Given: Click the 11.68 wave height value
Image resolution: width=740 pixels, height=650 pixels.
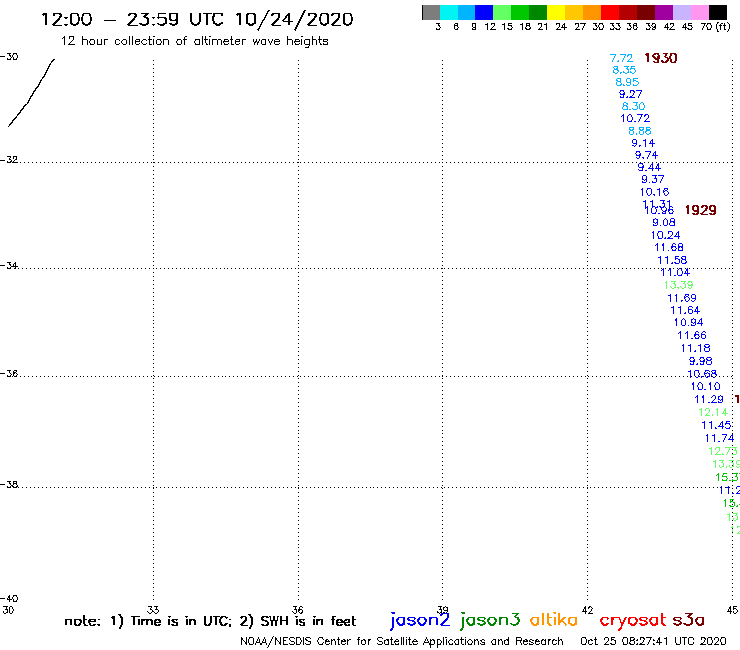Looking at the screenshot, I should click(x=669, y=247).
